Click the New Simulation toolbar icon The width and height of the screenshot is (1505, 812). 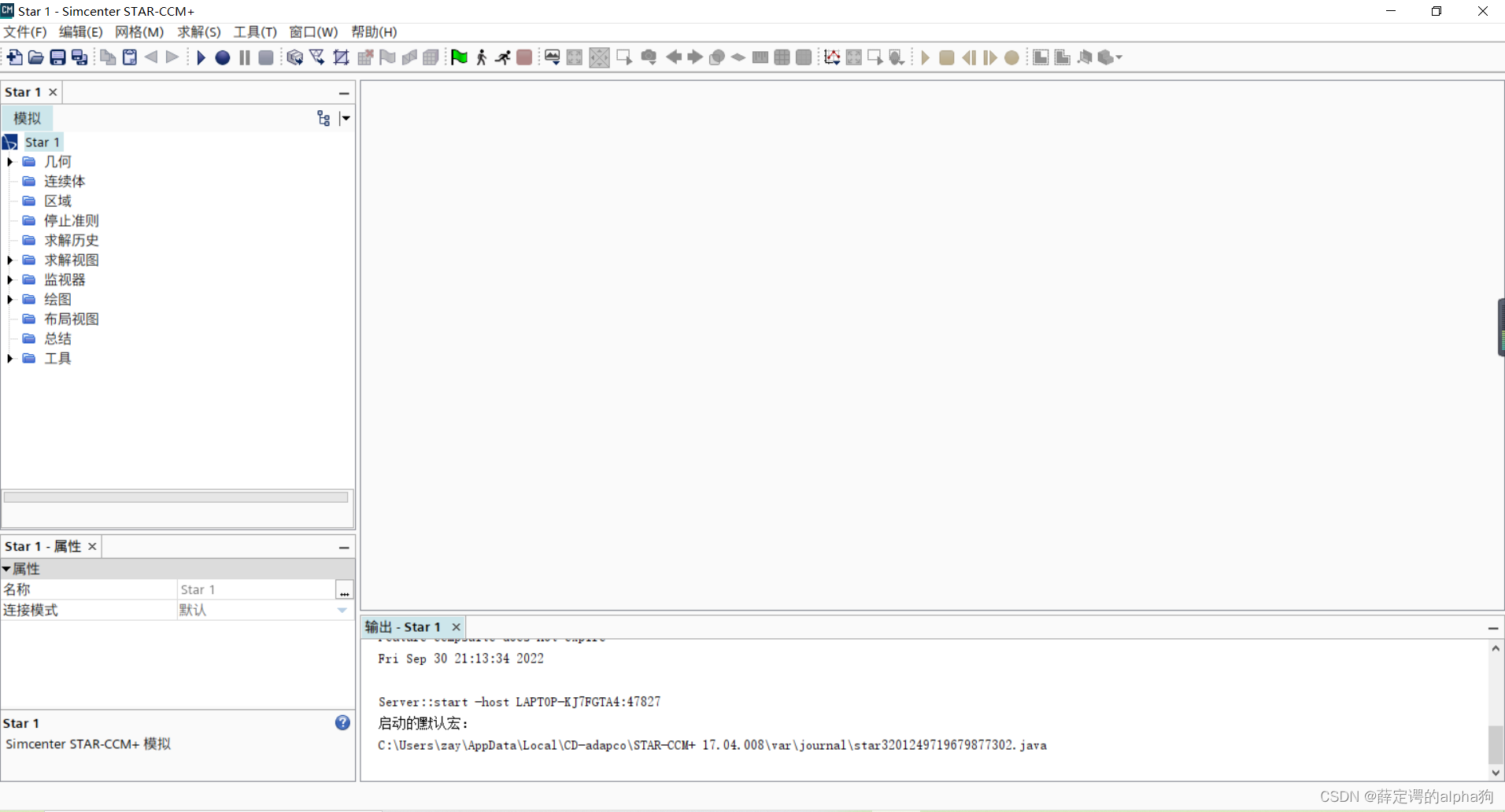[x=14, y=57]
